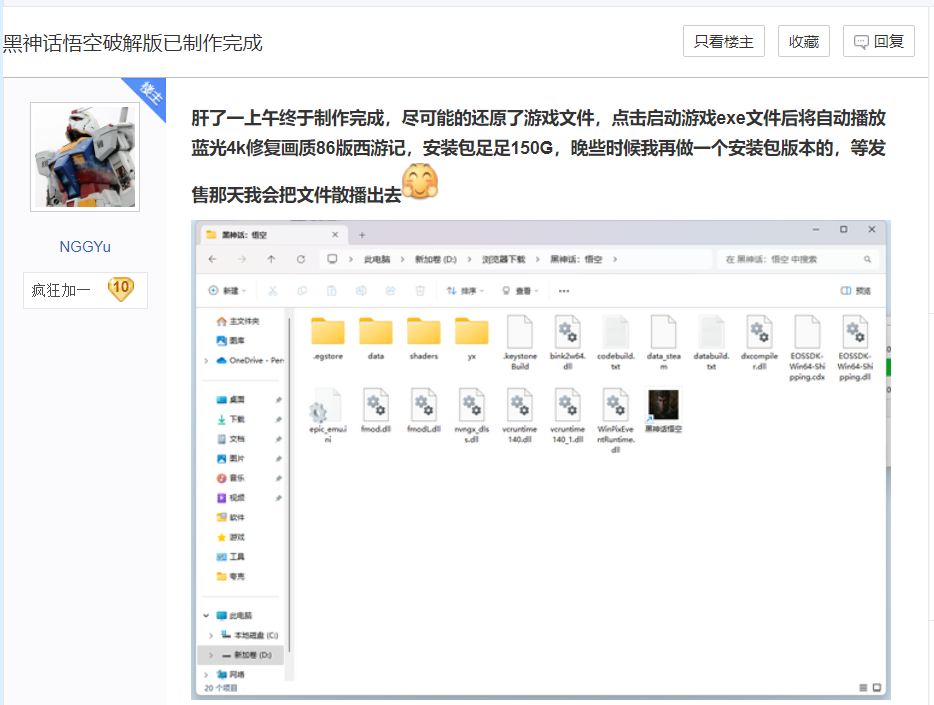Image resolution: width=934 pixels, height=705 pixels.
Task: Open the data folder icon
Action: (376, 332)
